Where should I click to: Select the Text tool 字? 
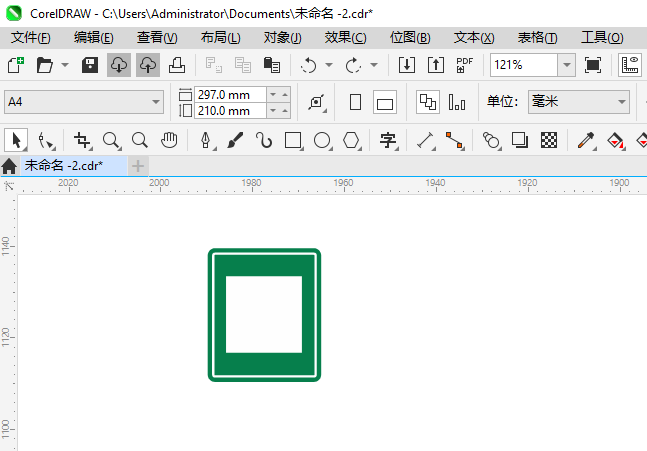pos(389,140)
